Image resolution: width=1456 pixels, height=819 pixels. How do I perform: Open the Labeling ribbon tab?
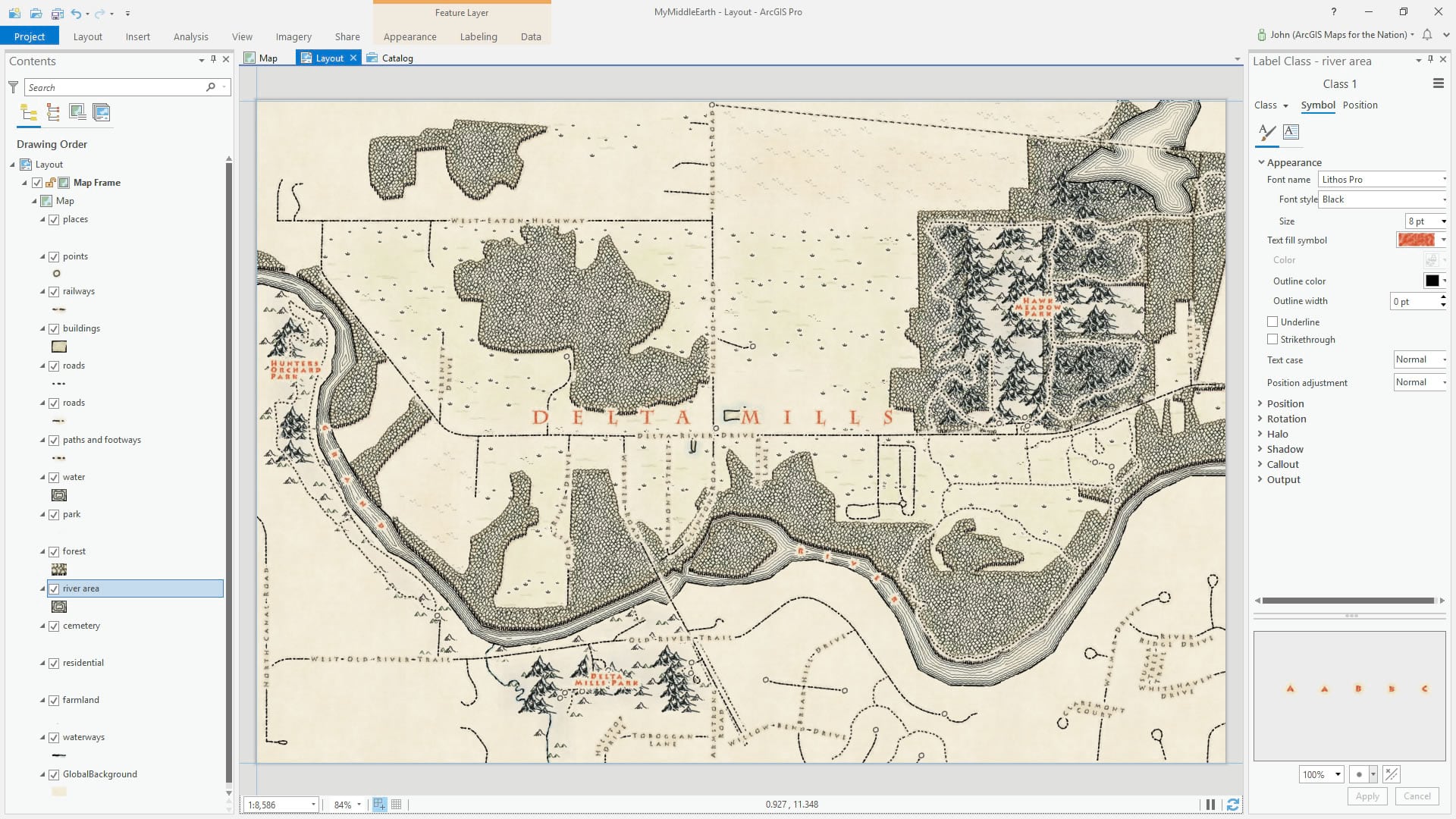(x=478, y=36)
